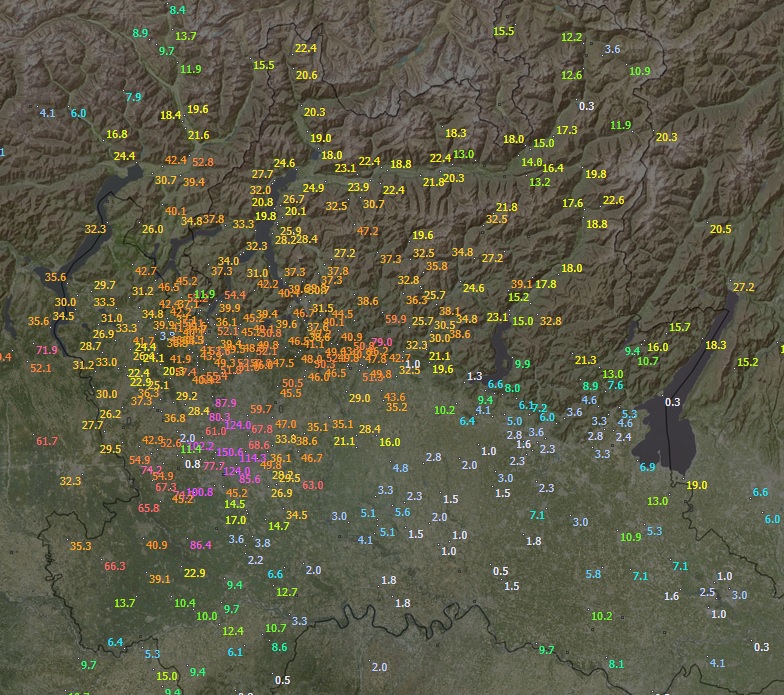Click the green 8.1 reading
Image resolution: width=784 pixels, height=695 pixels.
(616, 664)
